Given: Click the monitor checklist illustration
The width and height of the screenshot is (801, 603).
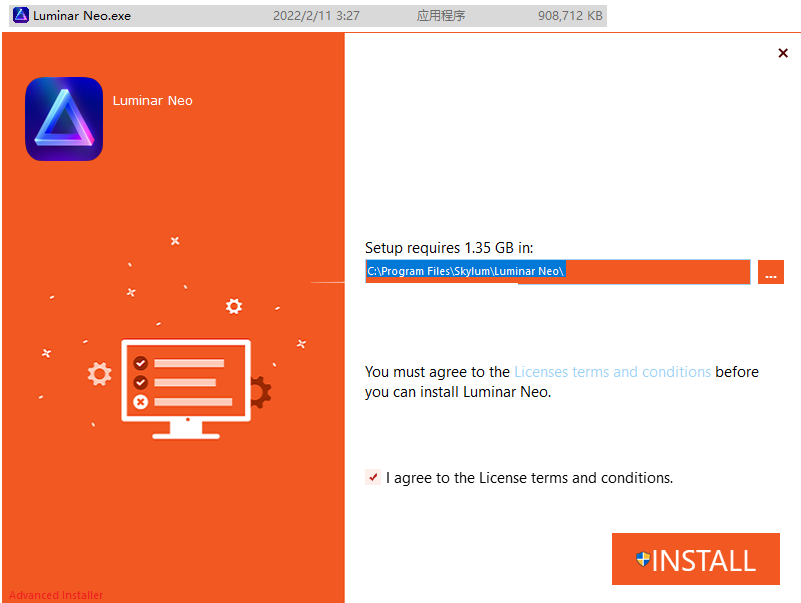Looking at the screenshot, I should tap(185, 386).
